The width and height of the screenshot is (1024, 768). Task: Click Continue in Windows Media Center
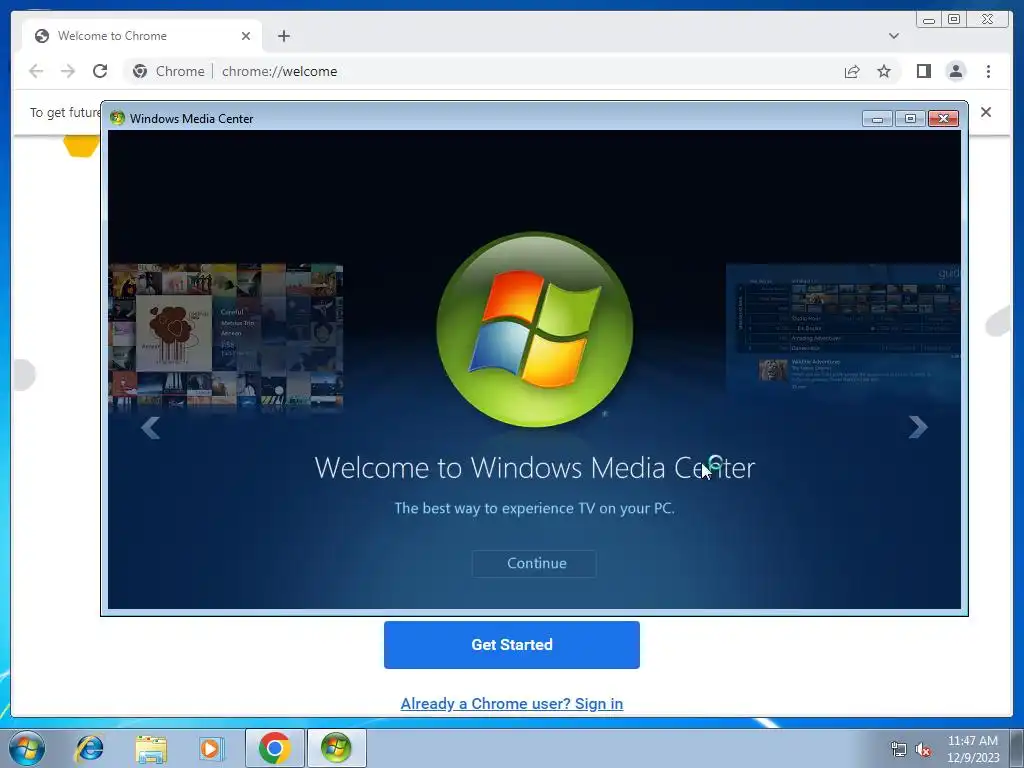click(x=534, y=564)
